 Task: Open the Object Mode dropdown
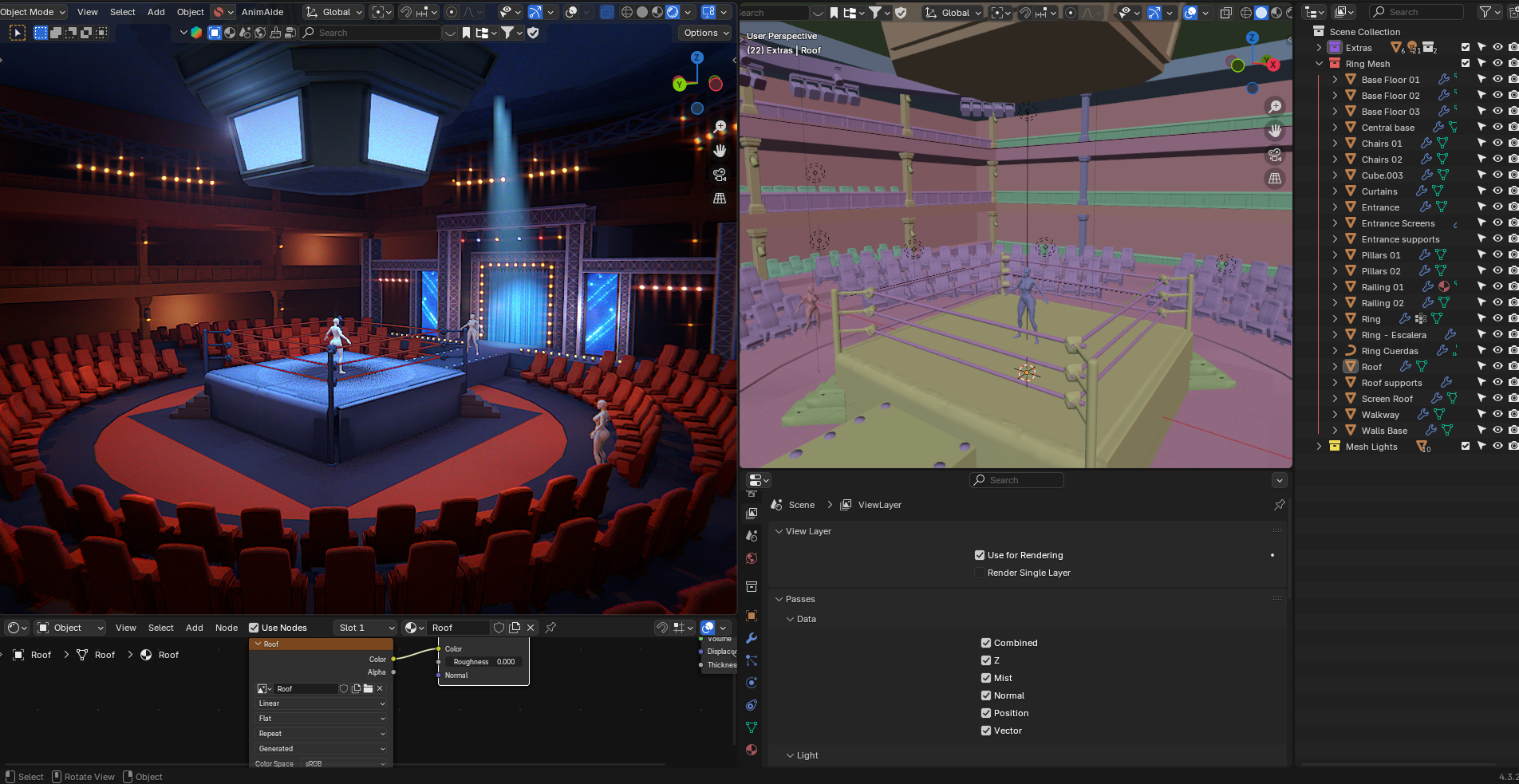tap(33, 12)
